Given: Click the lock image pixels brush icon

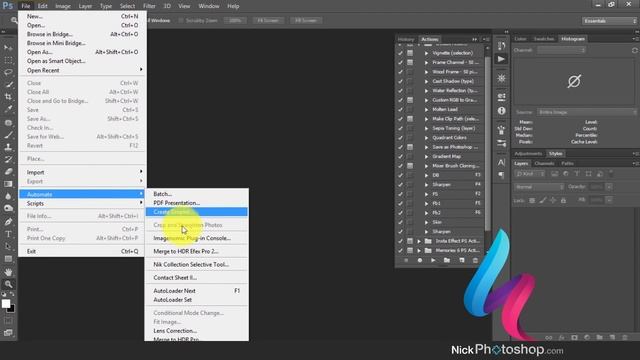Looking at the screenshot, I should tap(542, 200).
